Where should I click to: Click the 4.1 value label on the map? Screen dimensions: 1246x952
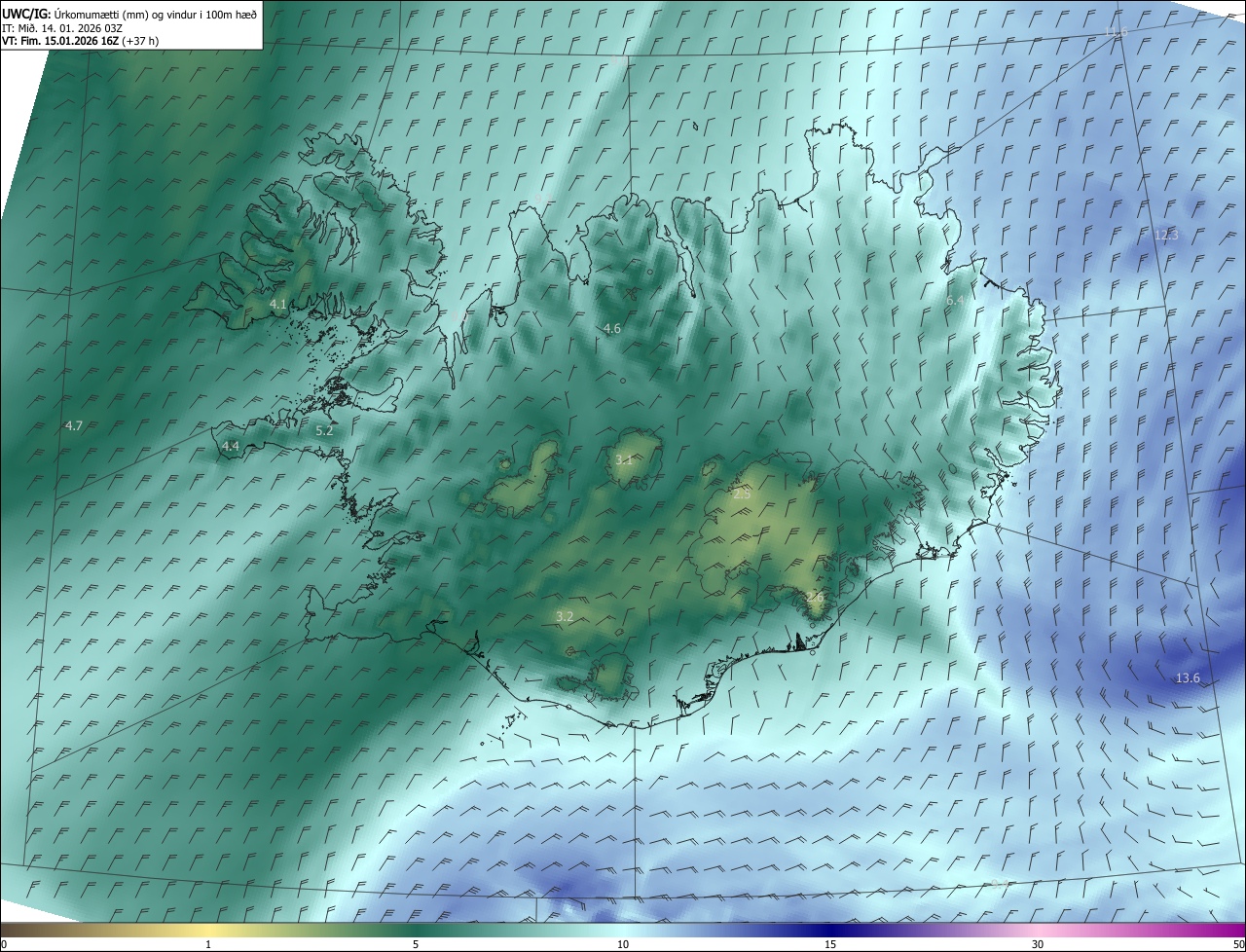(x=278, y=305)
